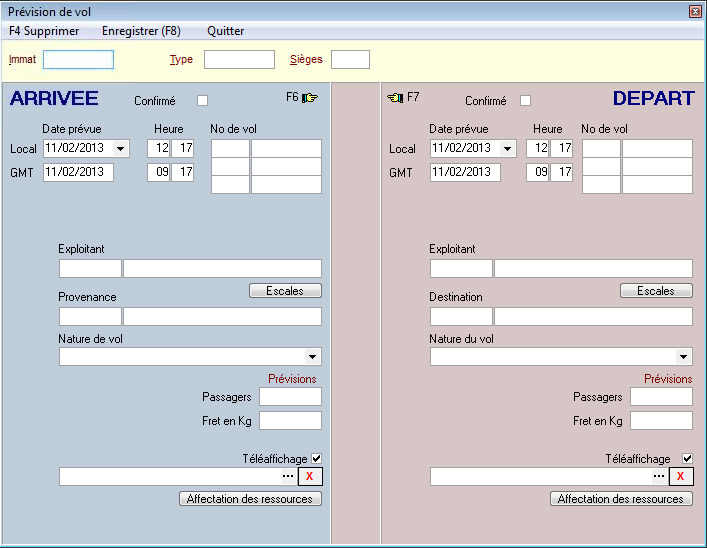The image size is (707, 548).
Task: Click red X button in Arrivee panel
Action: pyautogui.click(x=310, y=476)
